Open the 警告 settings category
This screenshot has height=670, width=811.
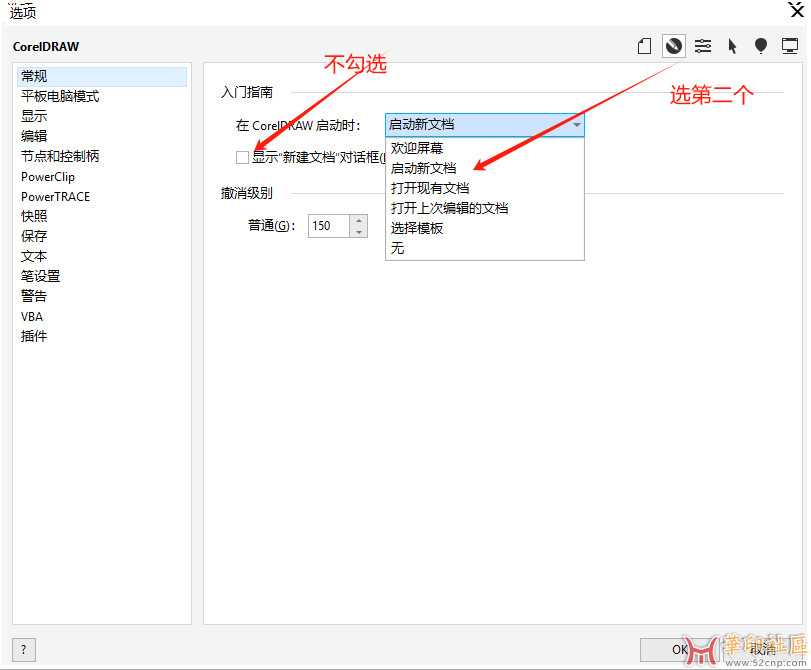click(x=101, y=296)
